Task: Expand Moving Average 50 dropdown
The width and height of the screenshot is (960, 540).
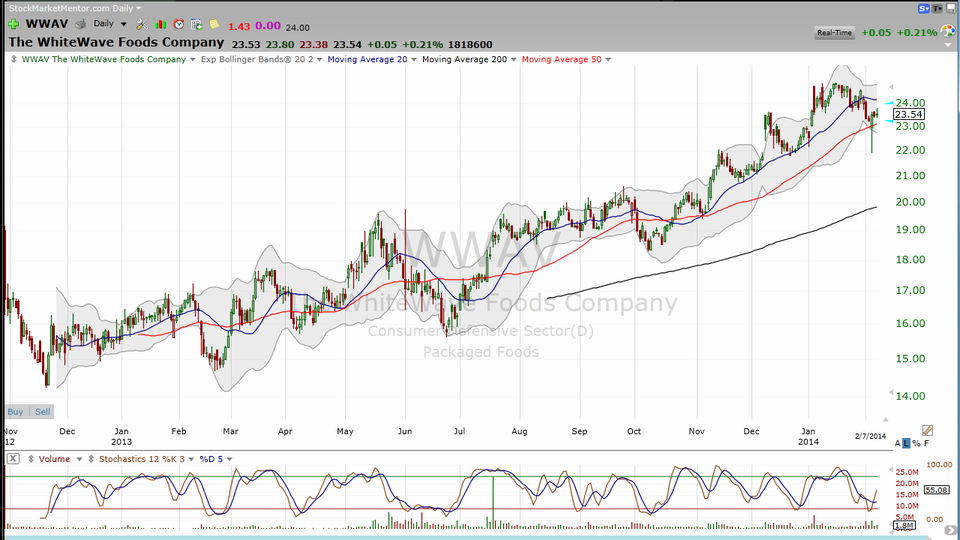Action: (x=607, y=59)
